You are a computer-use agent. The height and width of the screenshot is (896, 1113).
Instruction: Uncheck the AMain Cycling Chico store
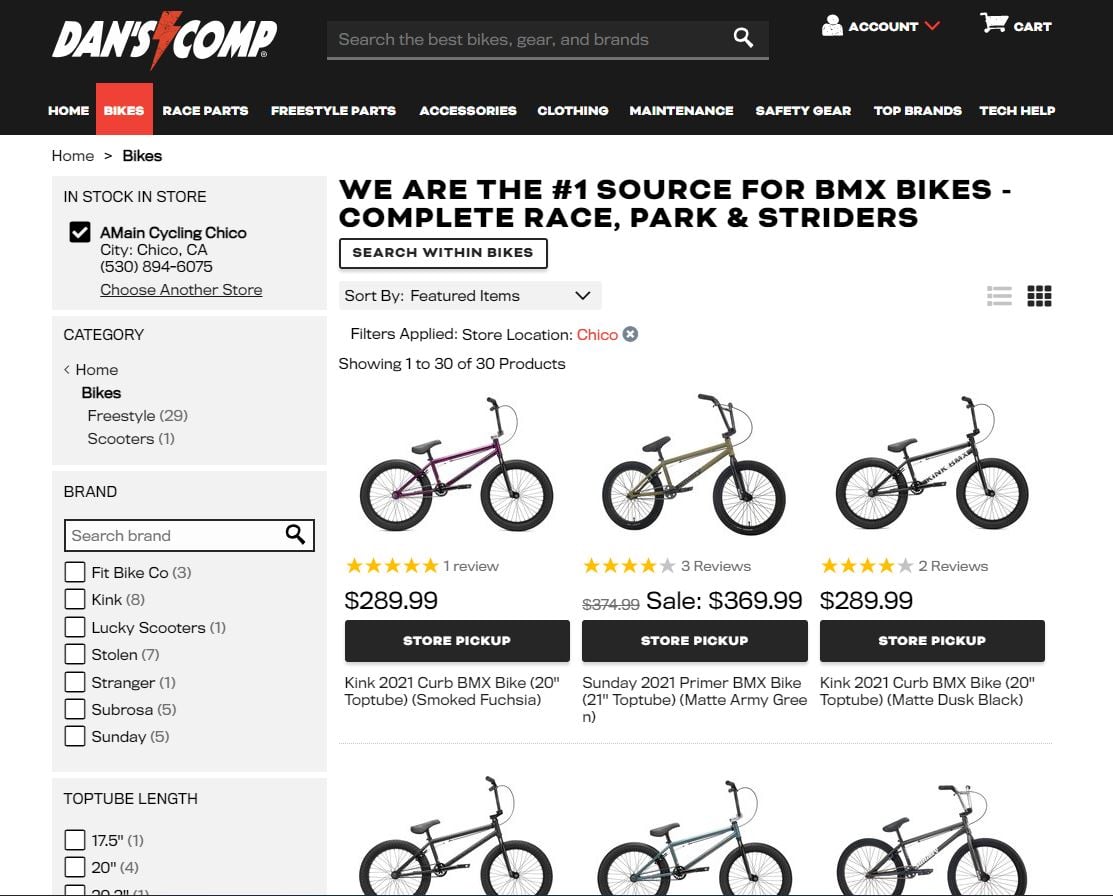click(x=78, y=232)
